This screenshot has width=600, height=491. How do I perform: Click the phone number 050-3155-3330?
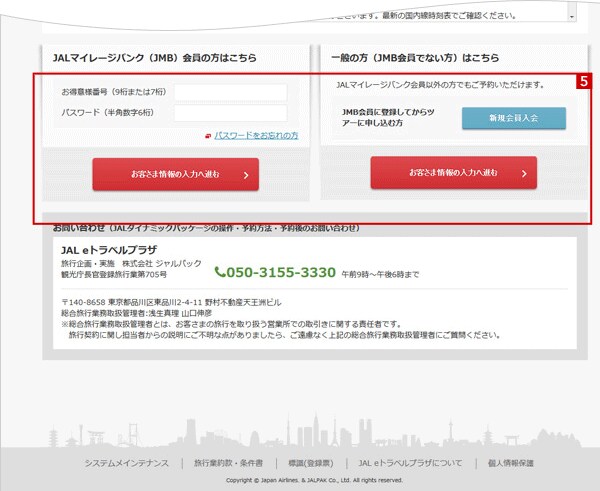click(280, 272)
